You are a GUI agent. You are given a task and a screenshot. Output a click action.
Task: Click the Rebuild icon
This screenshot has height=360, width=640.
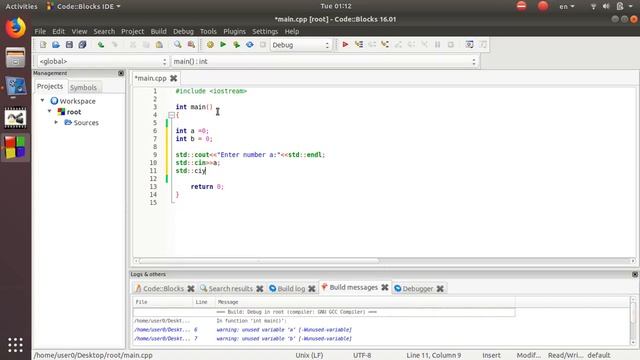[x=249, y=45]
